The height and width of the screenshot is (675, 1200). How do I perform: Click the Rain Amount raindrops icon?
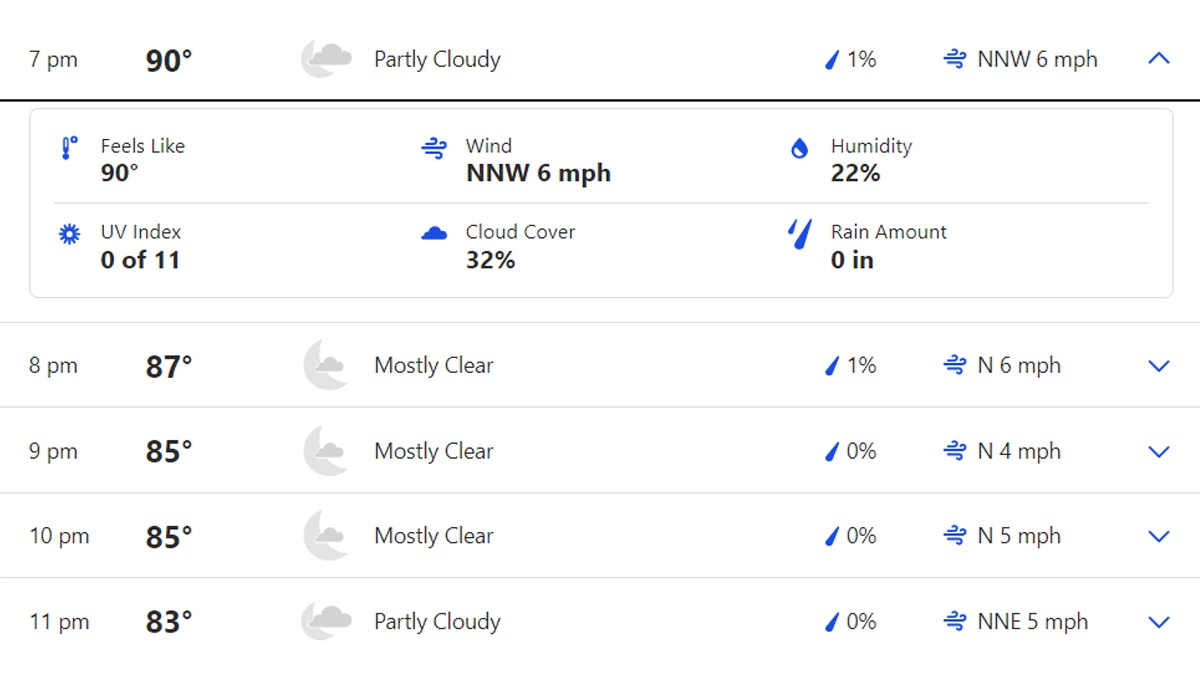(x=799, y=234)
